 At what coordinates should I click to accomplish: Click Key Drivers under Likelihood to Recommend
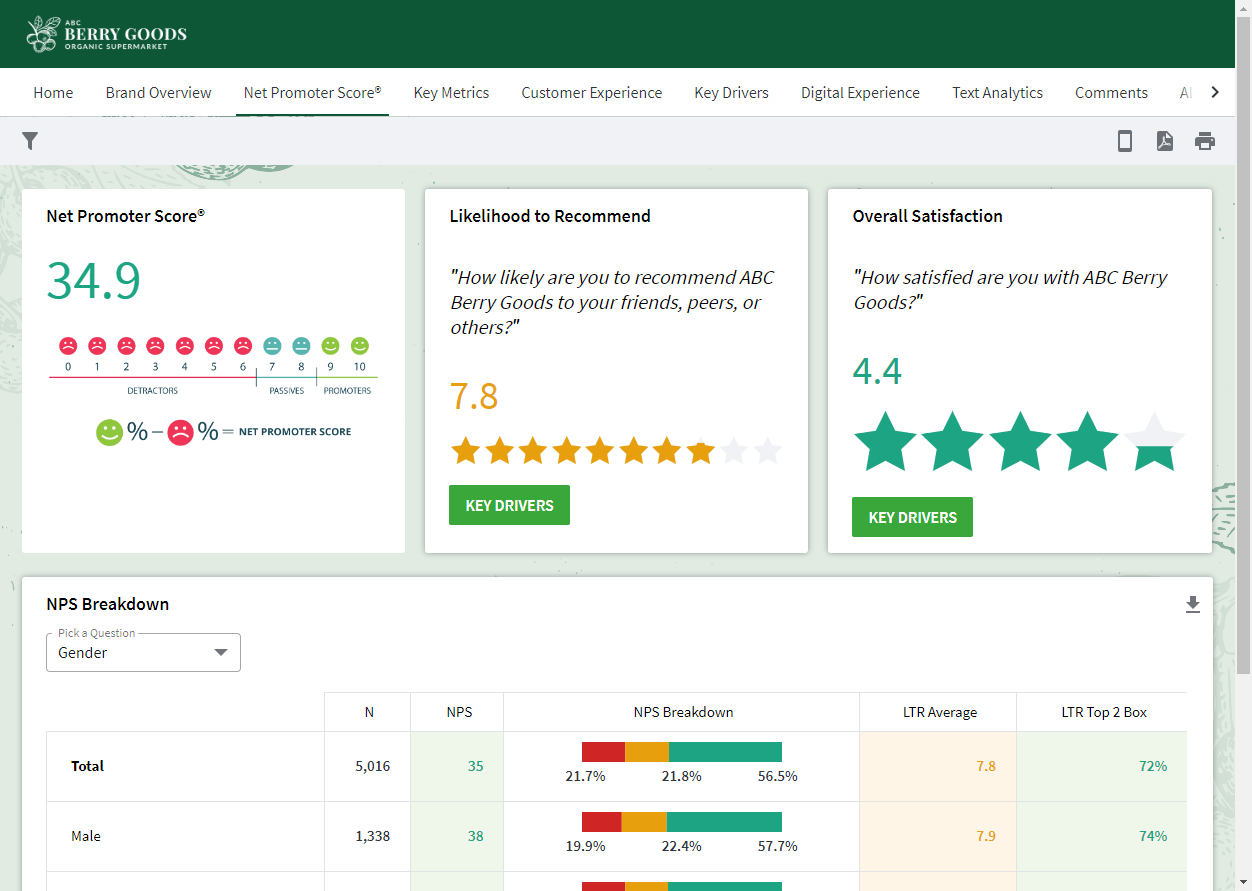[x=509, y=505]
